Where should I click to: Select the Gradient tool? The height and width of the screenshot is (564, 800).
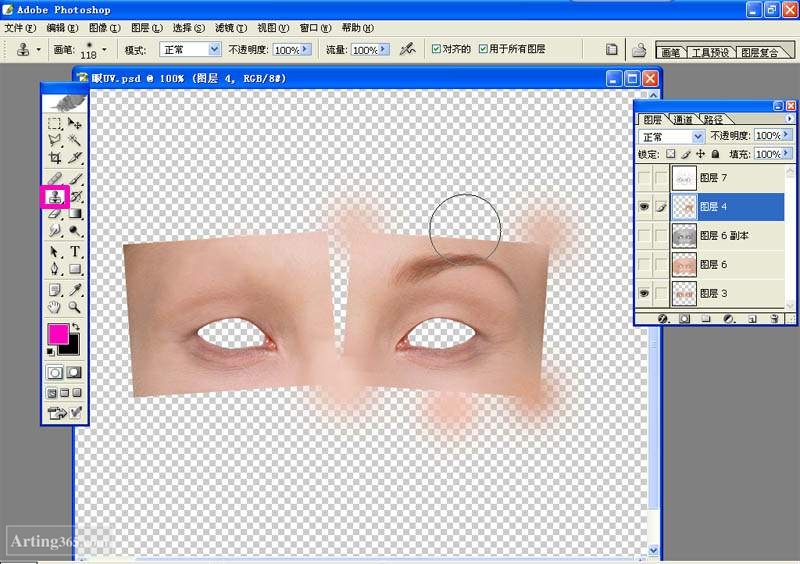74,214
